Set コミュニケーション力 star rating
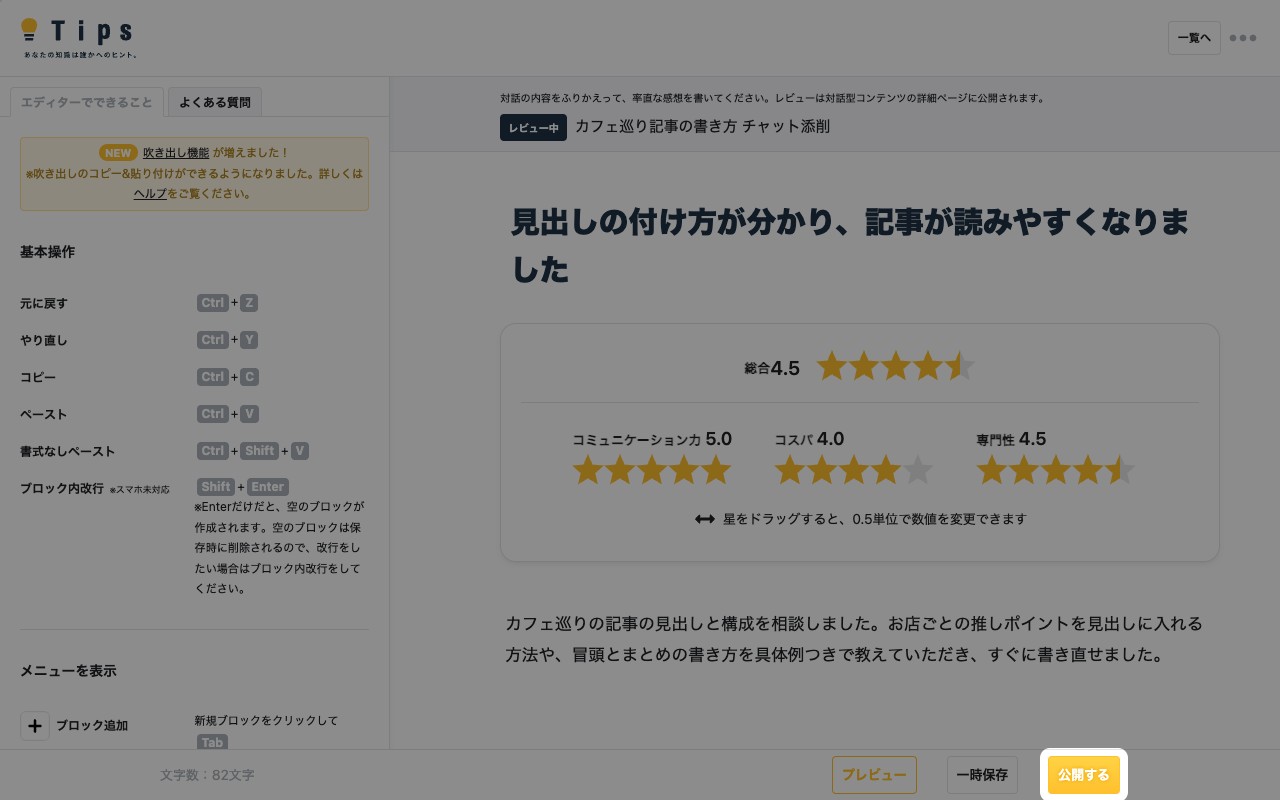 pos(652,470)
